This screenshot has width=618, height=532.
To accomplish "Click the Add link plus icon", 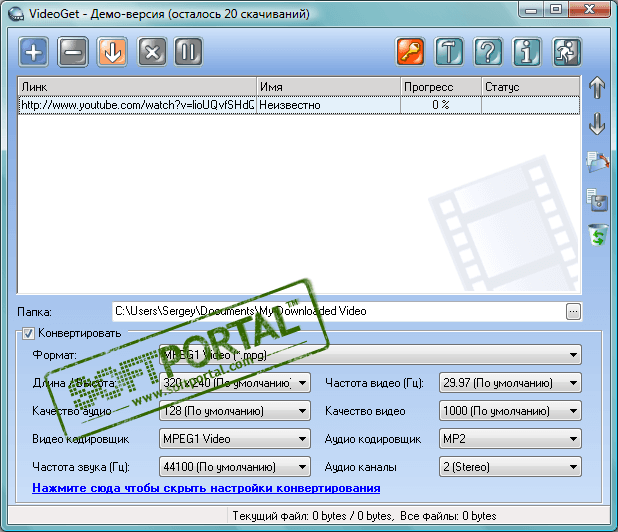I will click(34, 52).
